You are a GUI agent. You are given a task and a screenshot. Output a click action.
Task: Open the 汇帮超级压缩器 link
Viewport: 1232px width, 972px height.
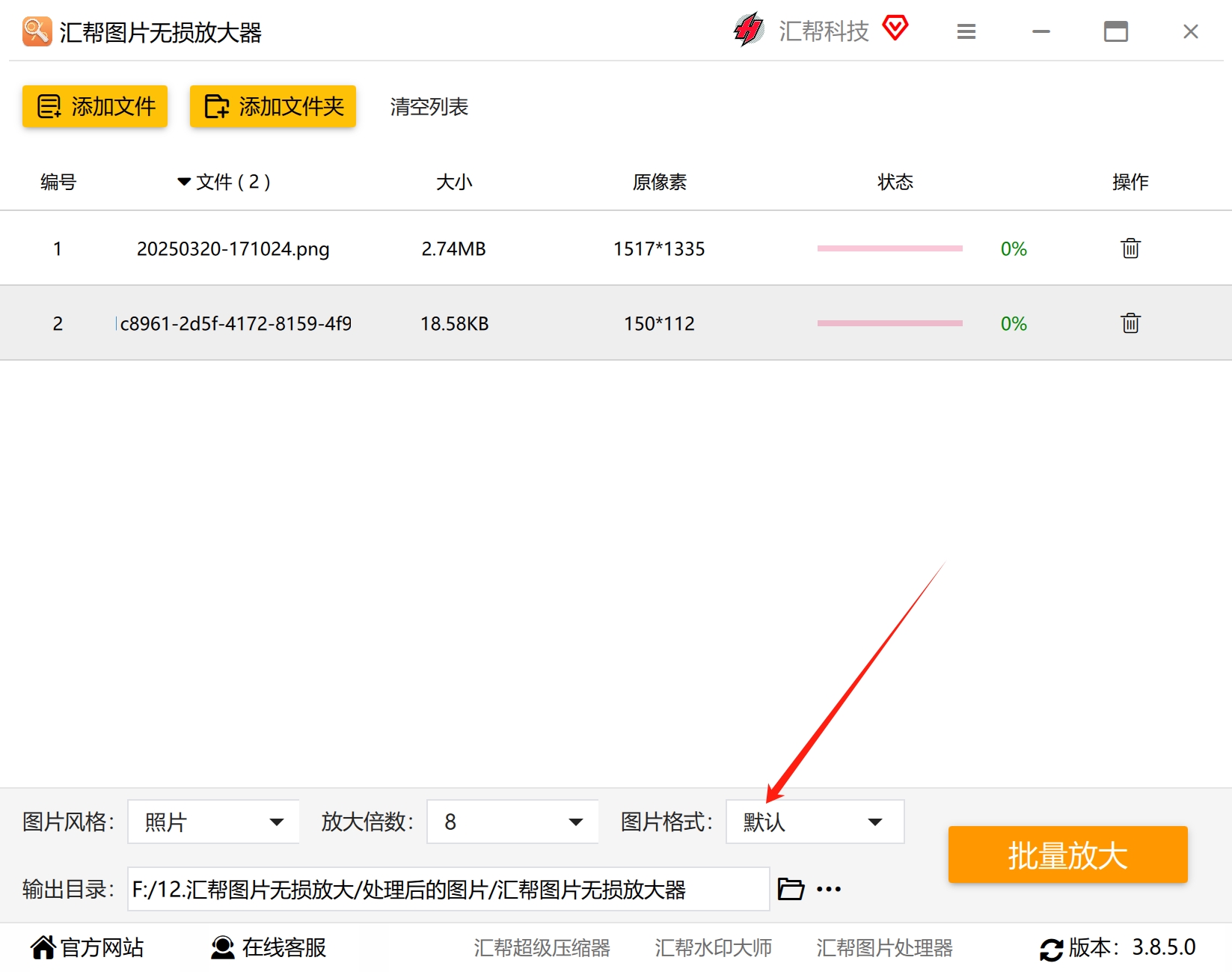click(x=542, y=948)
